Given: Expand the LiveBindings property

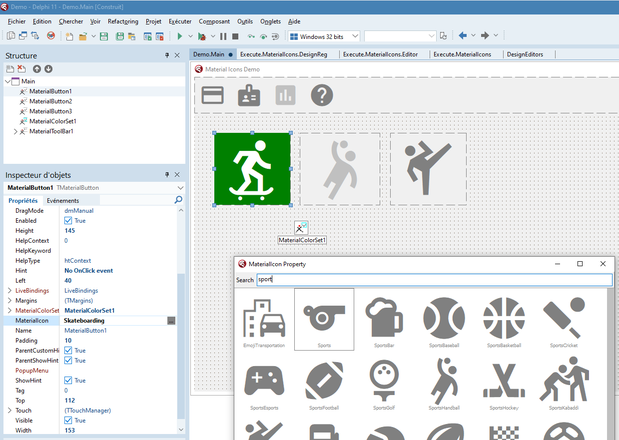Looking at the screenshot, I should [x=9, y=290].
